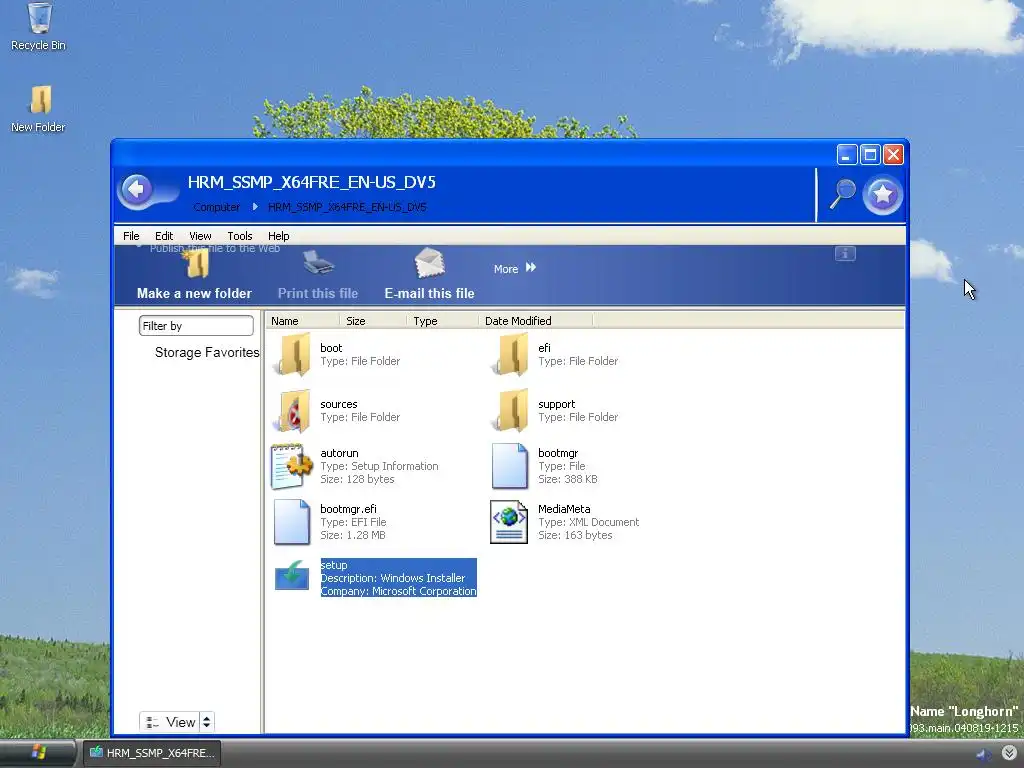The height and width of the screenshot is (768, 1024).
Task: Go back with the round back arrow
Action: (136, 190)
